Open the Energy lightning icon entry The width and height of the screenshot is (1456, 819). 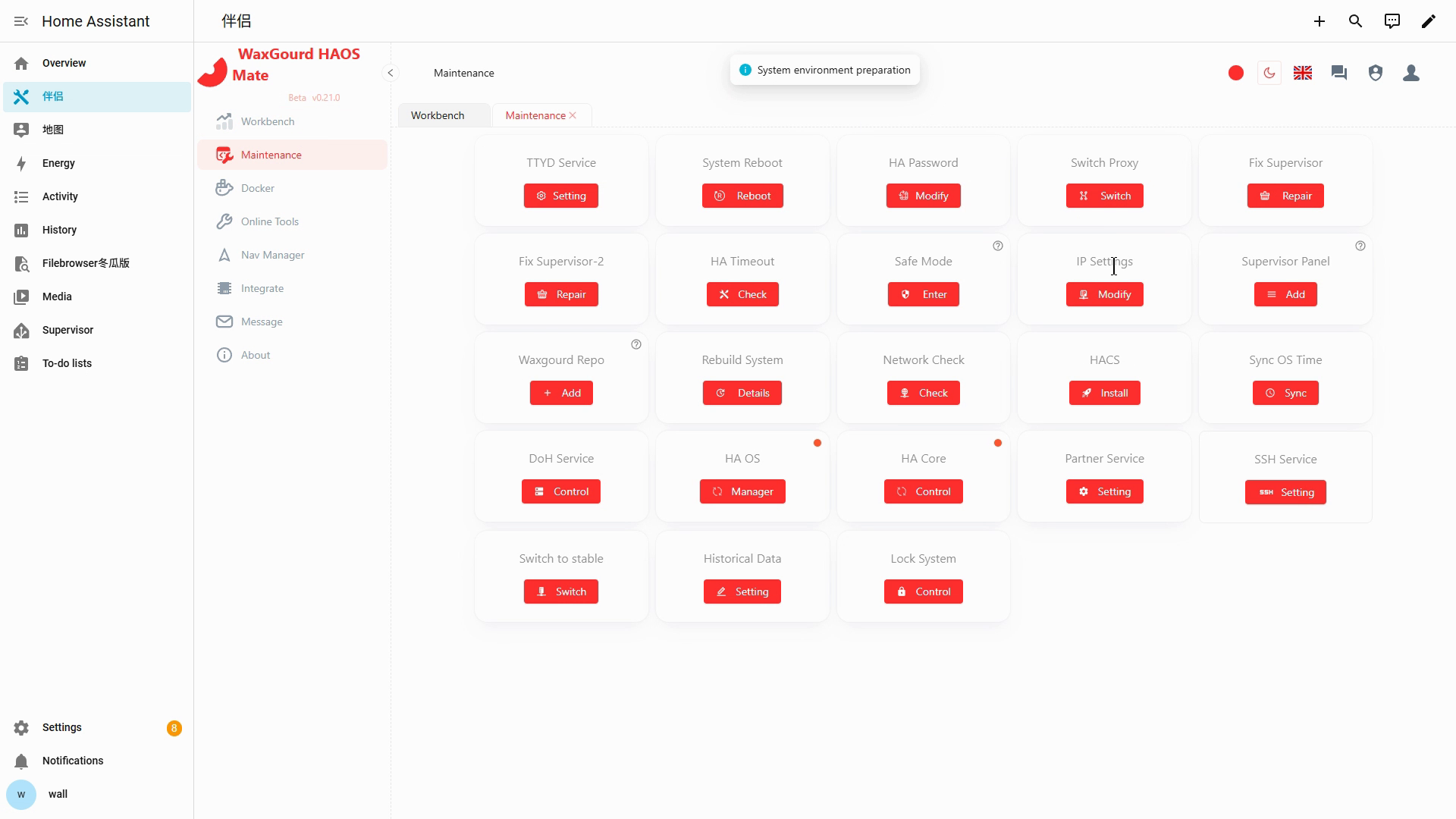tap(21, 163)
